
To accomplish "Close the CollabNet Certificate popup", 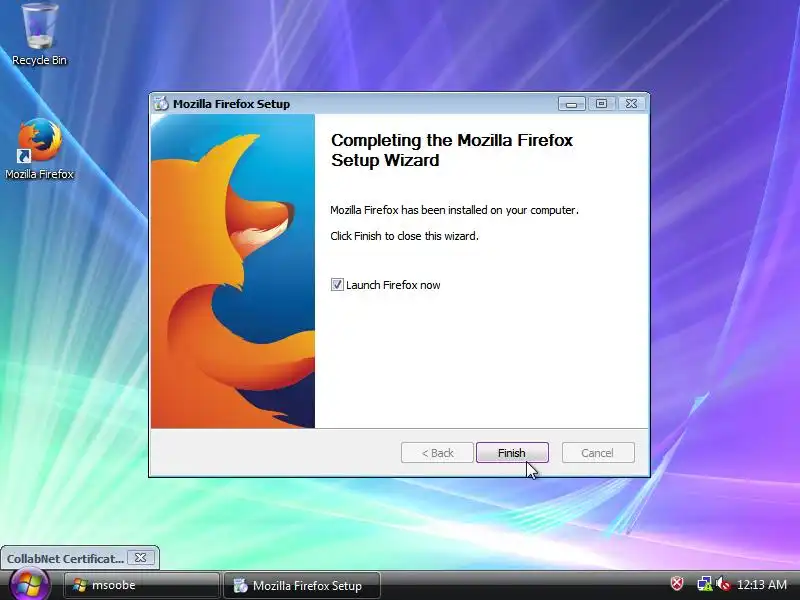I will pos(140,558).
